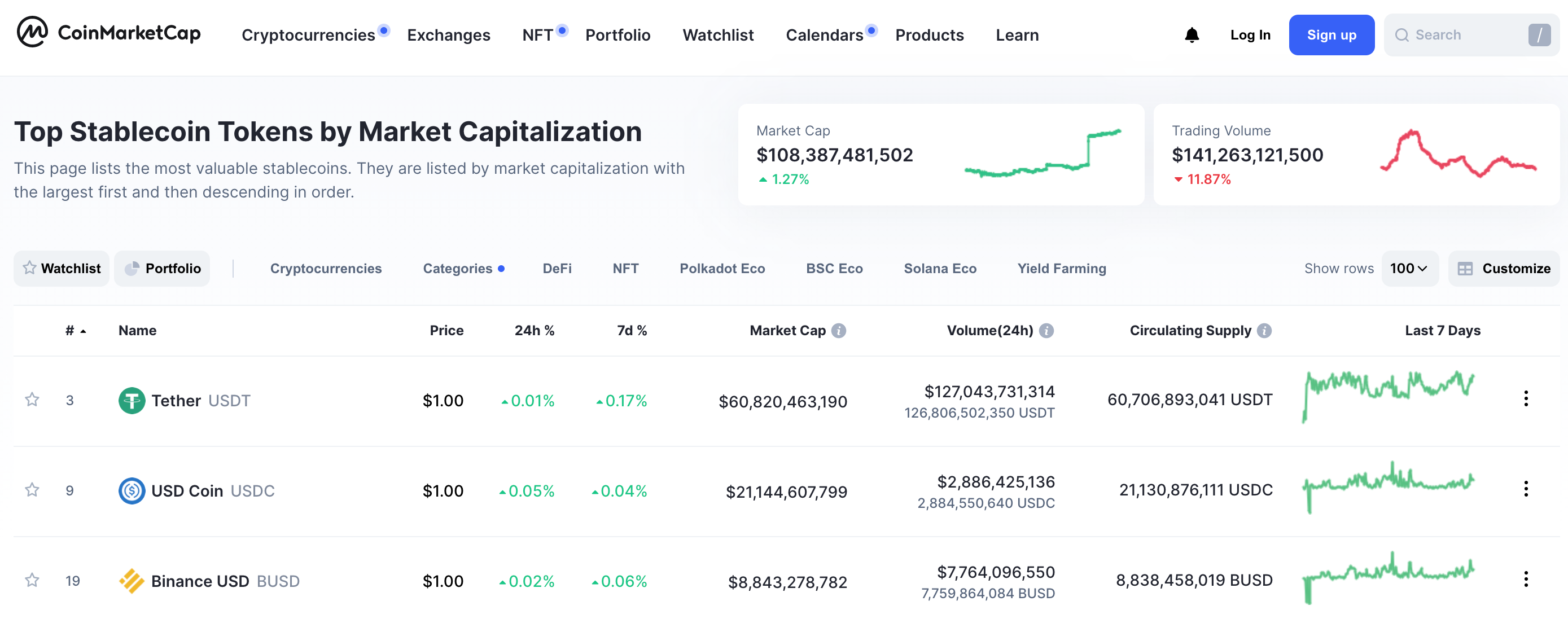Star USD Coin to add to watchlist
The width and height of the screenshot is (1568, 623).
[32, 490]
